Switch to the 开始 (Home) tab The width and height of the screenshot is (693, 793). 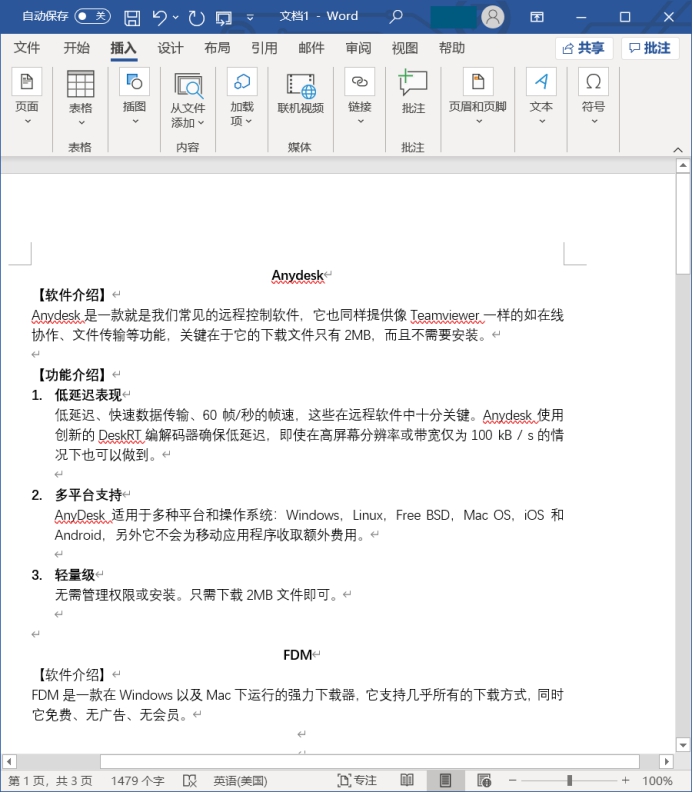pos(76,48)
